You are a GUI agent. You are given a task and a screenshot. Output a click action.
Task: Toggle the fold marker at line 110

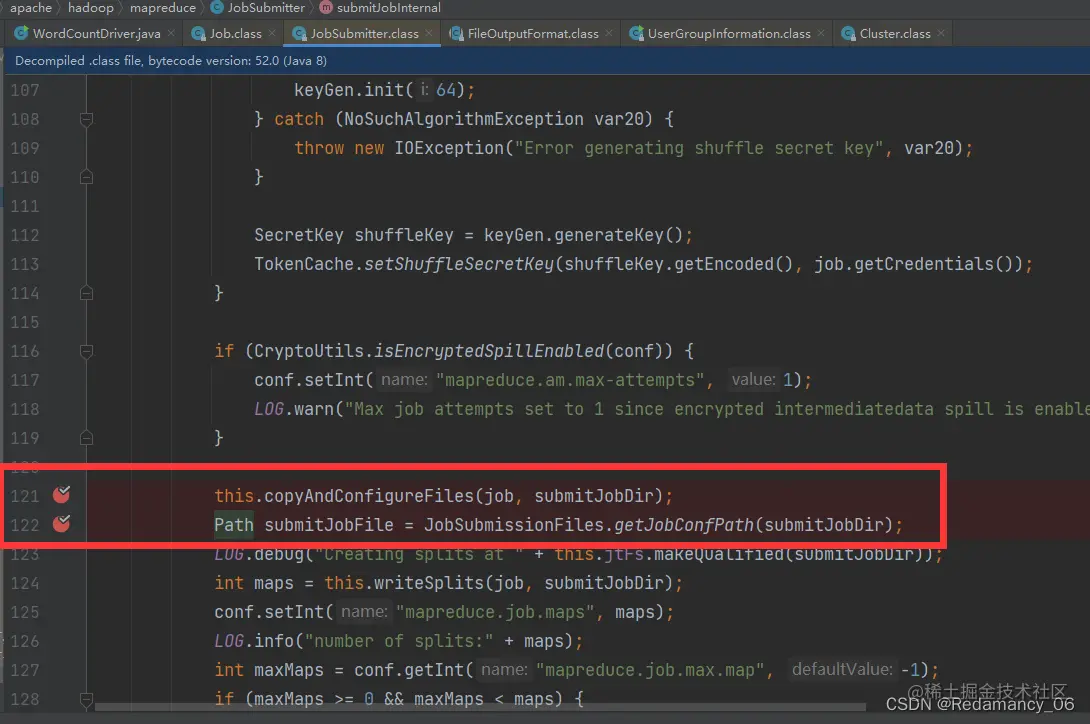pos(86,177)
